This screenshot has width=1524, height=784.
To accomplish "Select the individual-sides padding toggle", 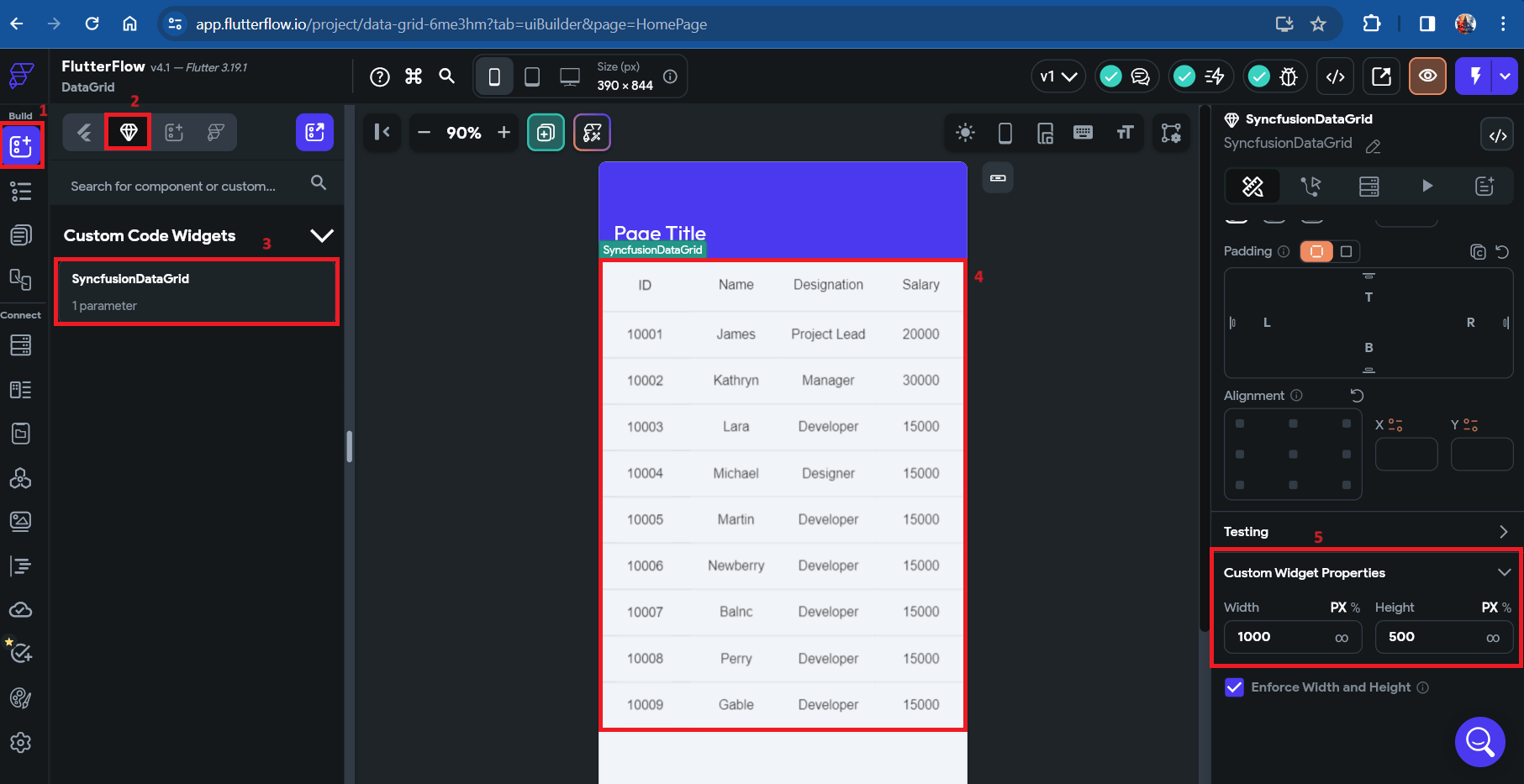I will click(x=1346, y=251).
